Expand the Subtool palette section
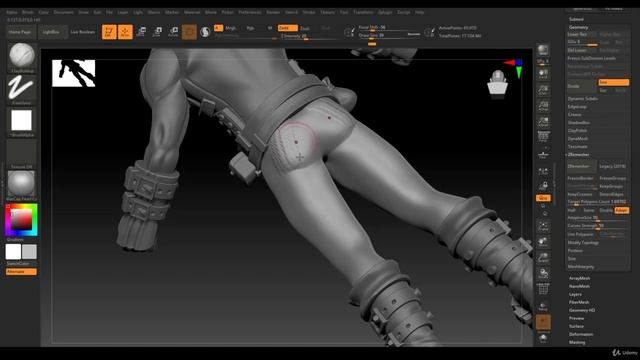640x360 pixels. click(576, 19)
